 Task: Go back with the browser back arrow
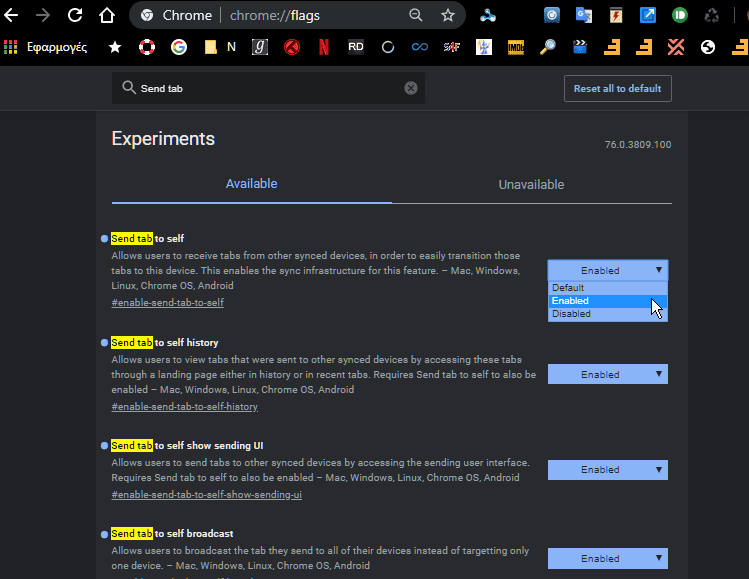tap(11, 15)
